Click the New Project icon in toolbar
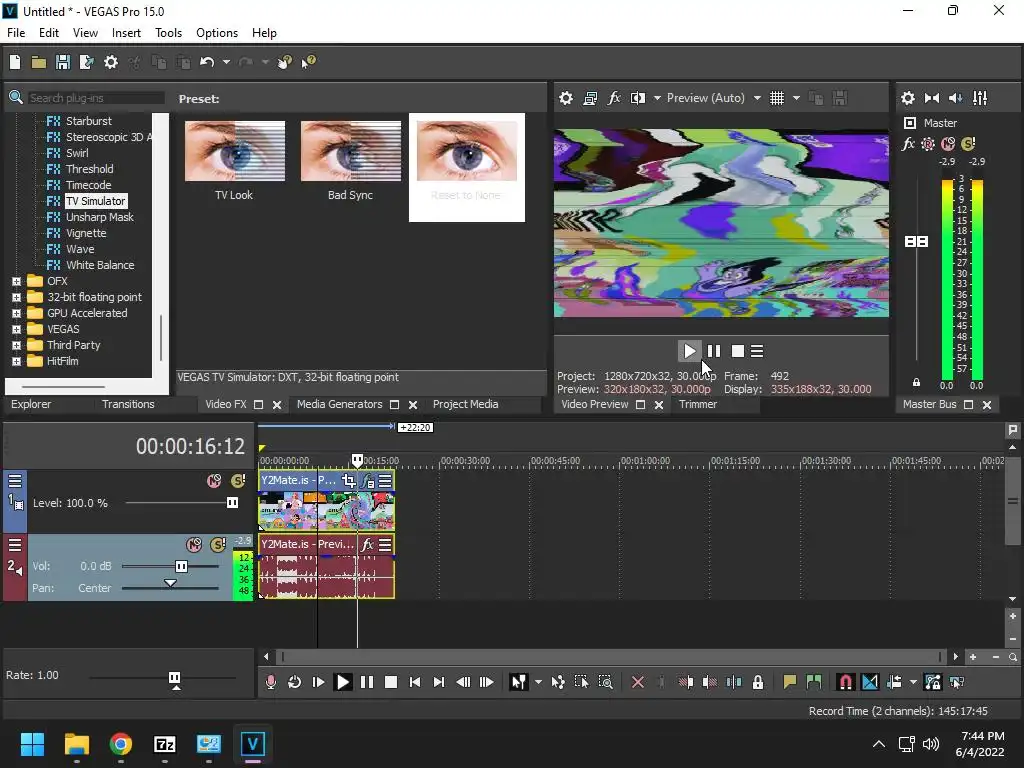The image size is (1024, 768). tap(14, 62)
